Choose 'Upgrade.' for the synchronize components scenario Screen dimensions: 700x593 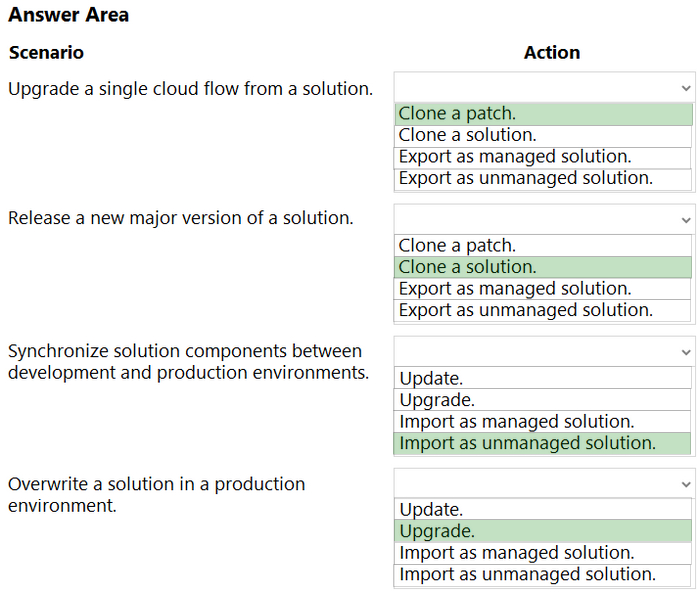[543, 400]
